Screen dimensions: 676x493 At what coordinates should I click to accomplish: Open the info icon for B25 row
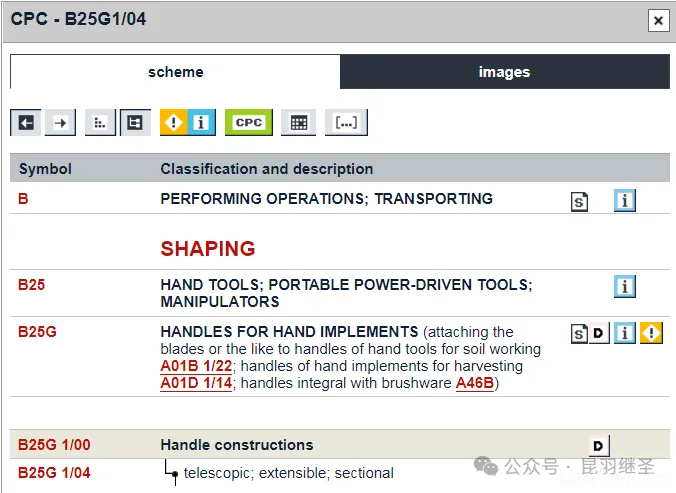[x=625, y=287]
